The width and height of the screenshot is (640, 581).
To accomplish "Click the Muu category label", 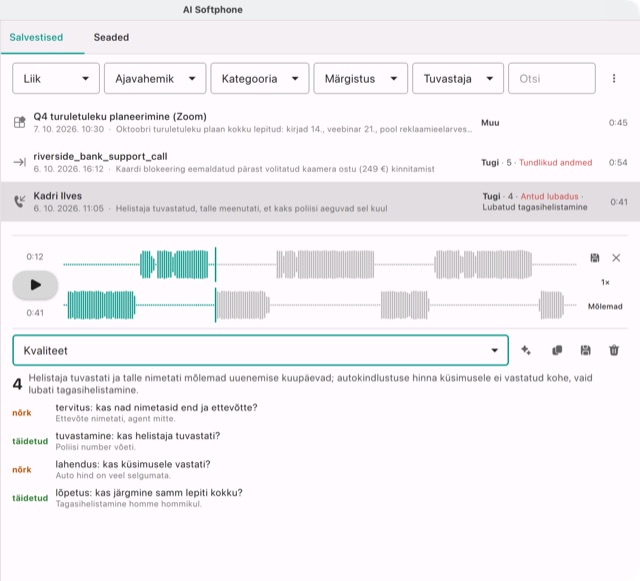I will point(490,122).
